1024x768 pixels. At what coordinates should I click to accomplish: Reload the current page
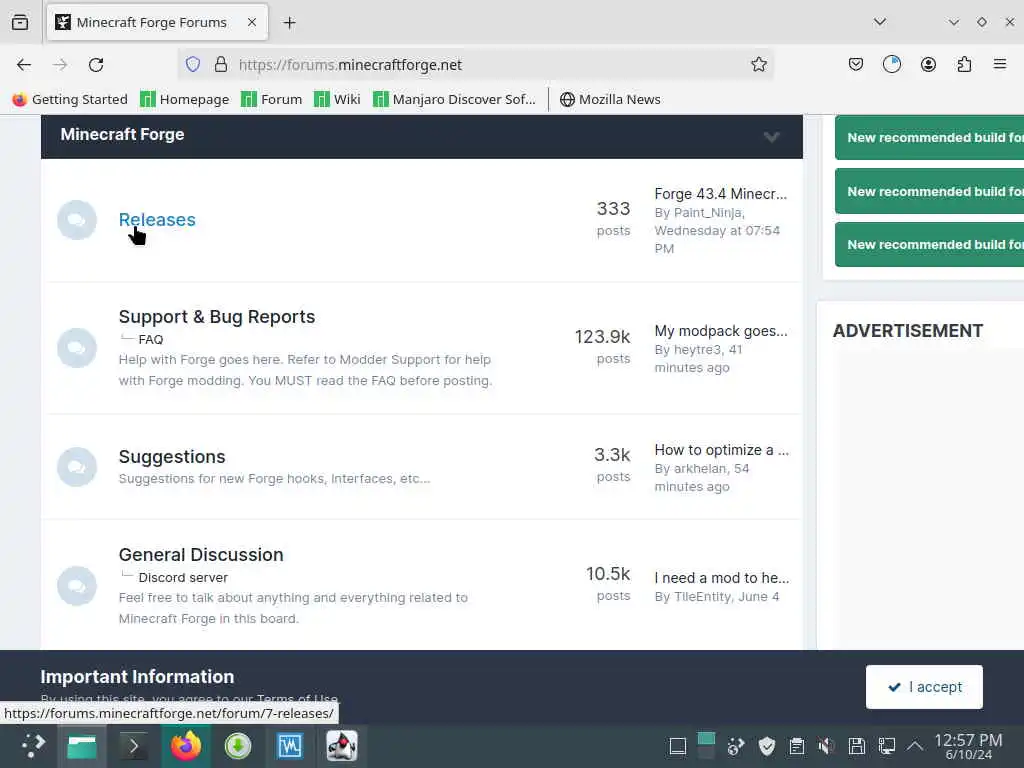96,65
